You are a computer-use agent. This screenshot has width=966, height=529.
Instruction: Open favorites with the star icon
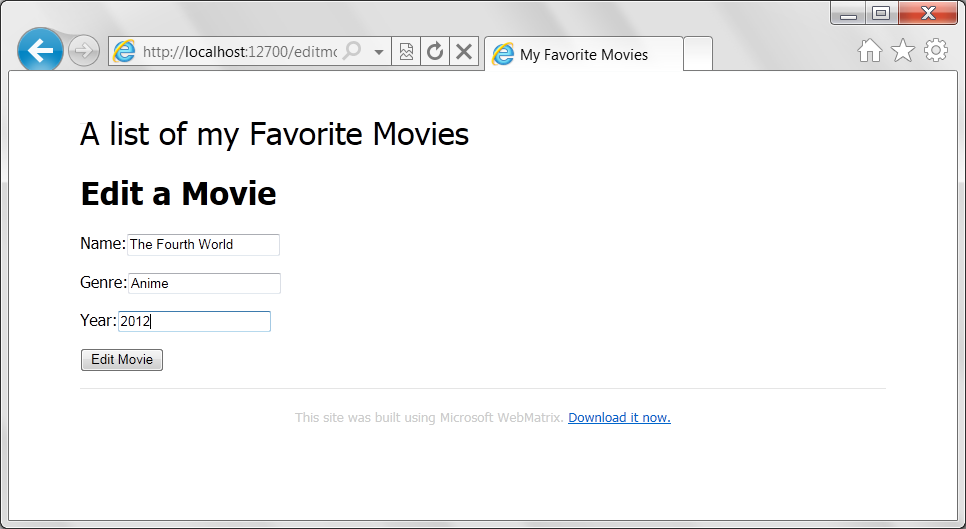click(x=903, y=50)
